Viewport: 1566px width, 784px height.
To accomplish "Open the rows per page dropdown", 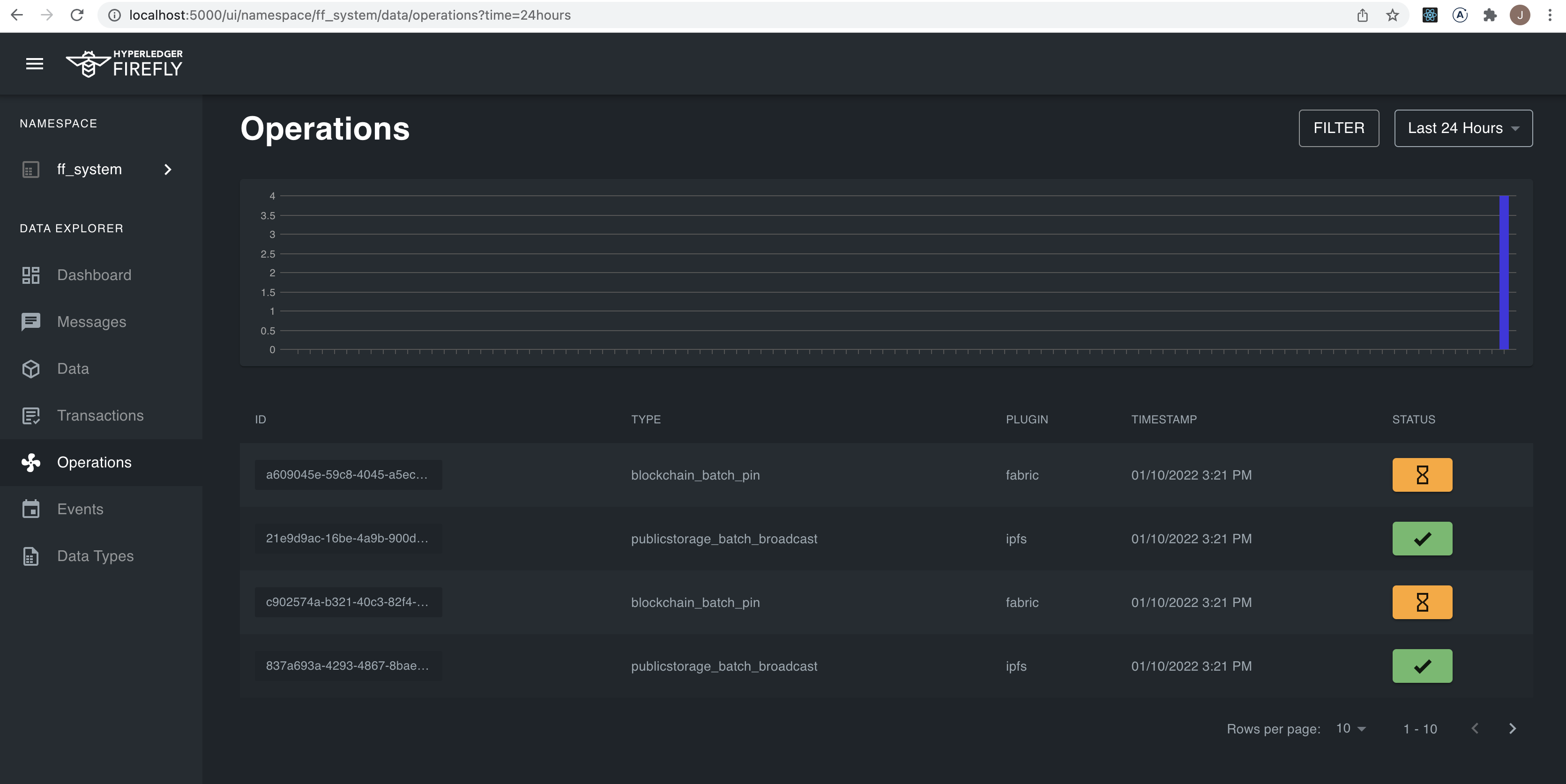I will coord(1351,729).
